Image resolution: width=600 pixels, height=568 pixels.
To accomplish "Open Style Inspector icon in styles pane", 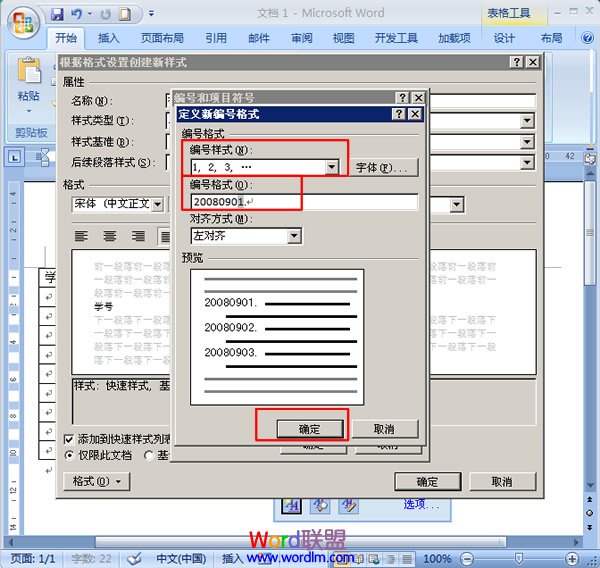I will click(x=320, y=506).
